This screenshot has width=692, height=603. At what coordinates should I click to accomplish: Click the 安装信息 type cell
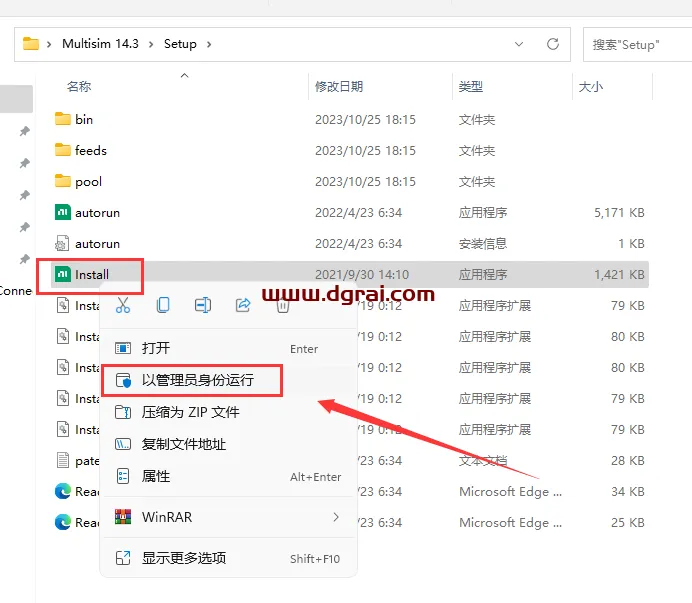pyautogui.click(x=483, y=244)
